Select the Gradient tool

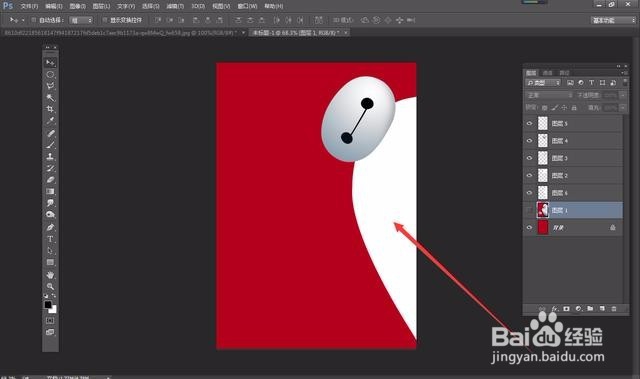50,191
